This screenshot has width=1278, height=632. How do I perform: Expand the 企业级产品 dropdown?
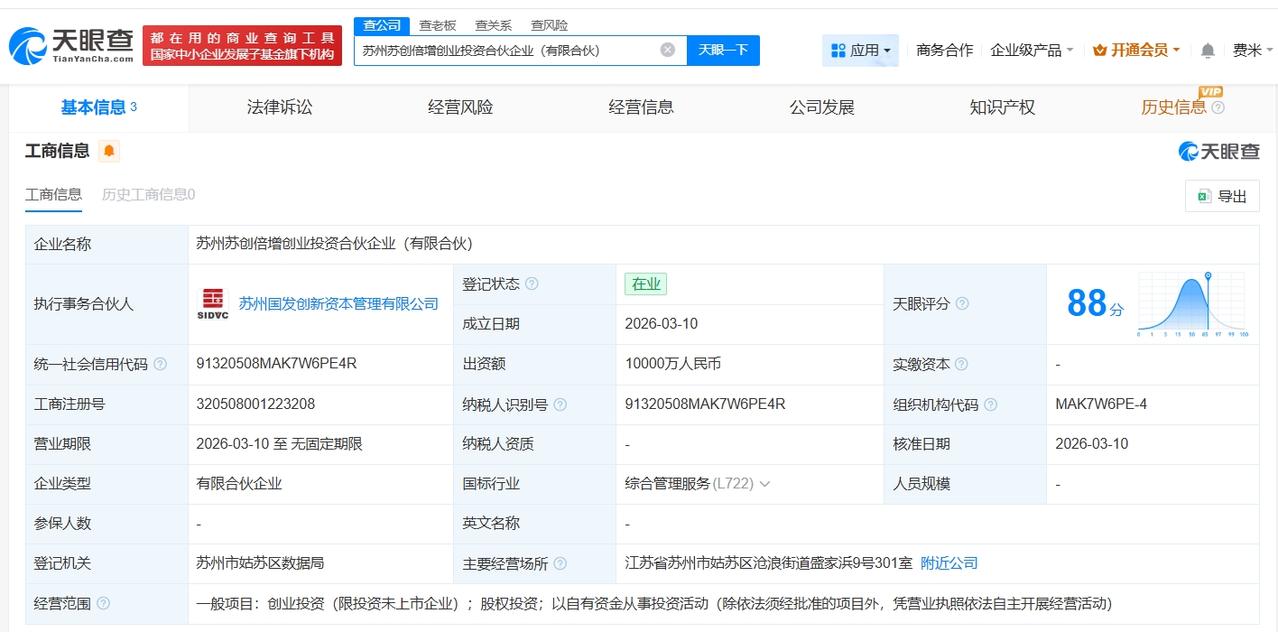point(1031,50)
